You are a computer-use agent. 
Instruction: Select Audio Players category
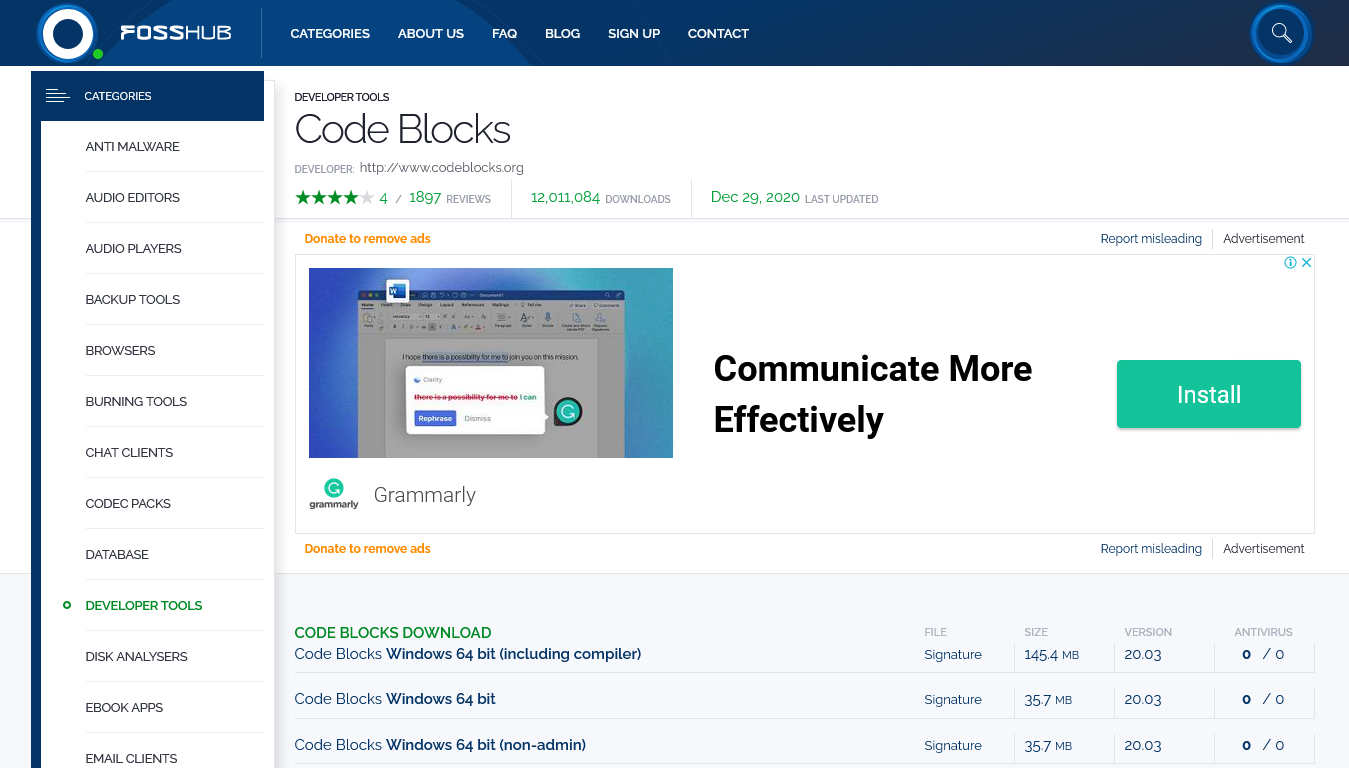(x=134, y=248)
